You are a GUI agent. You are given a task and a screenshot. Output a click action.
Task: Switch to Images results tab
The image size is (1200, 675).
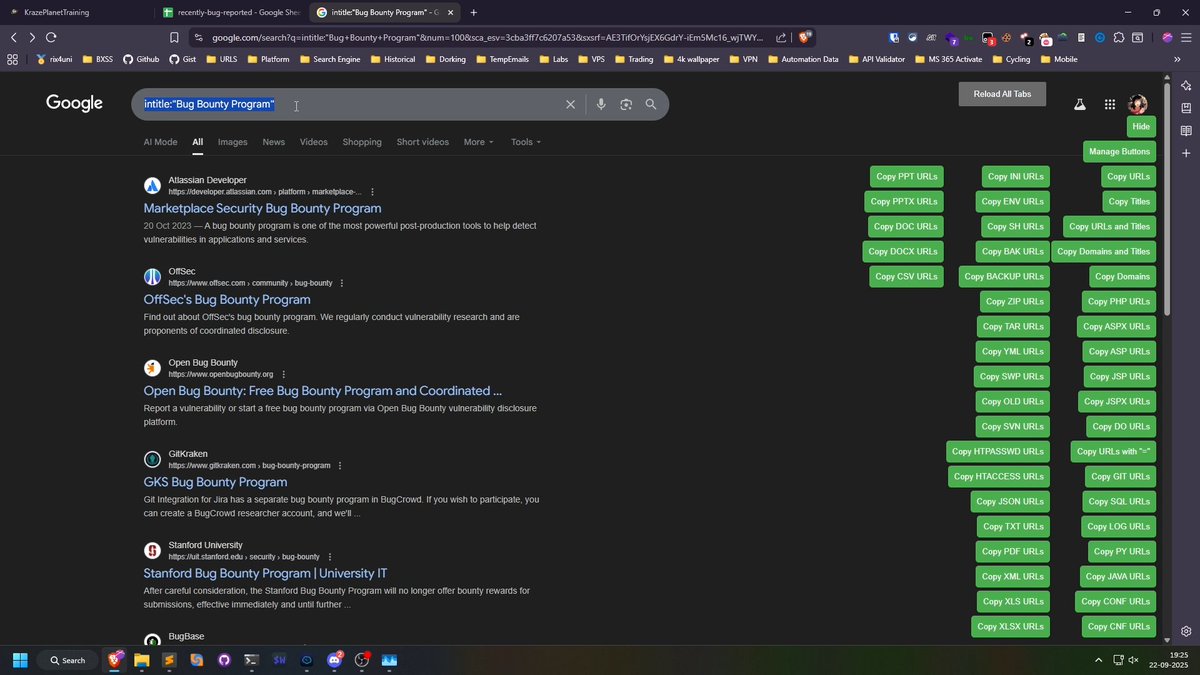tap(233, 142)
